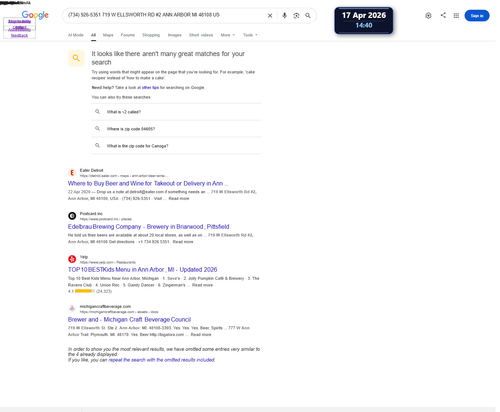This screenshot has width=500, height=412.
Task: Open the Google apps grid icon
Action: pos(456,16)
